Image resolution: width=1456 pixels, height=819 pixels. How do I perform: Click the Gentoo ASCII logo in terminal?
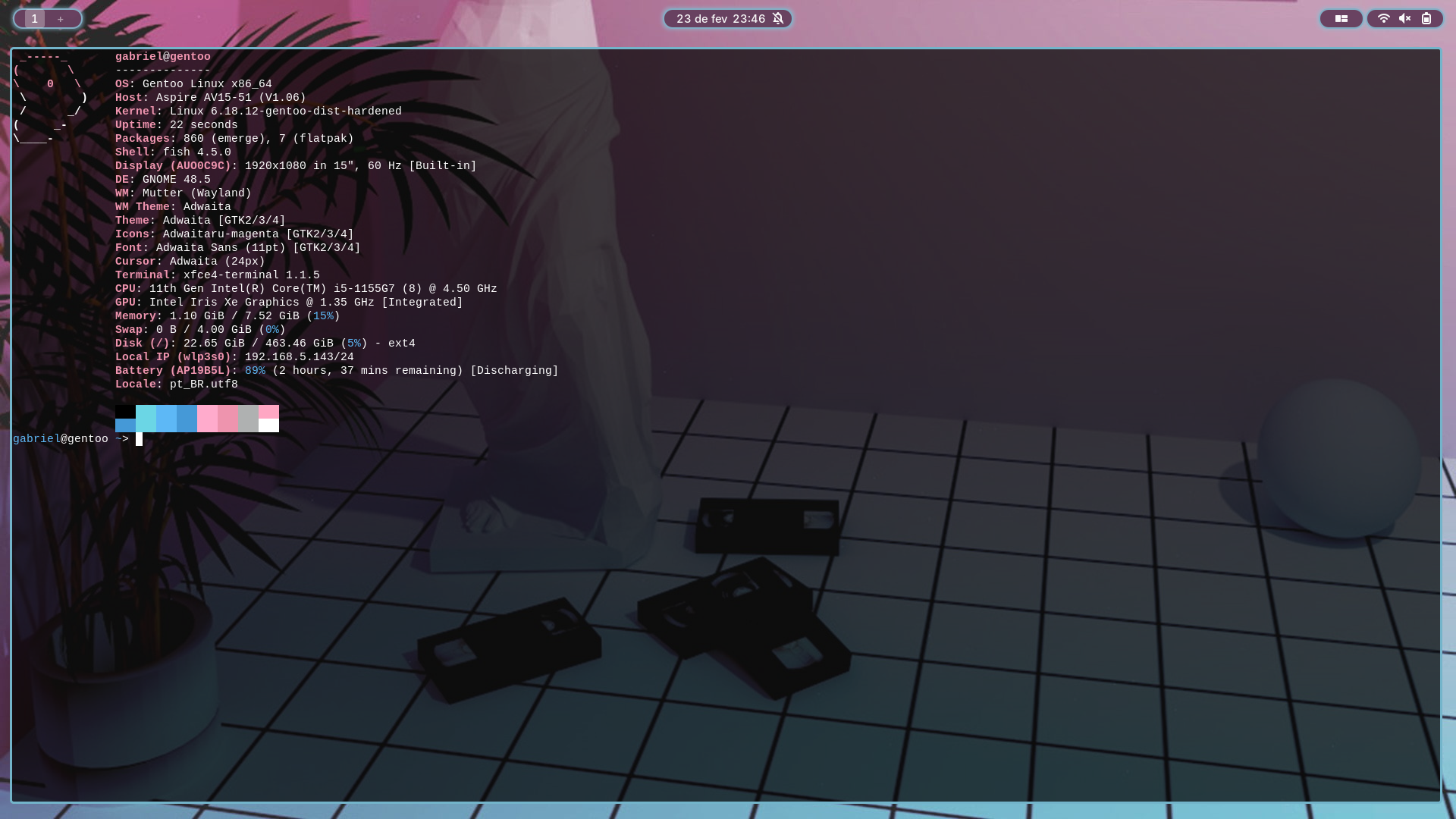pyautogui.click(x=50, y=98)
